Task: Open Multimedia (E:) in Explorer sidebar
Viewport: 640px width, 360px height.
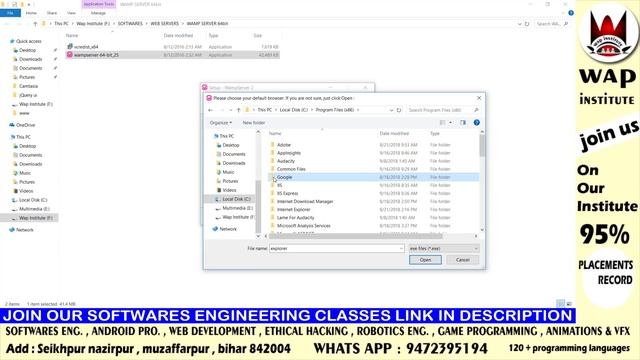Action: pyautogui.click(x=34, y=209)
